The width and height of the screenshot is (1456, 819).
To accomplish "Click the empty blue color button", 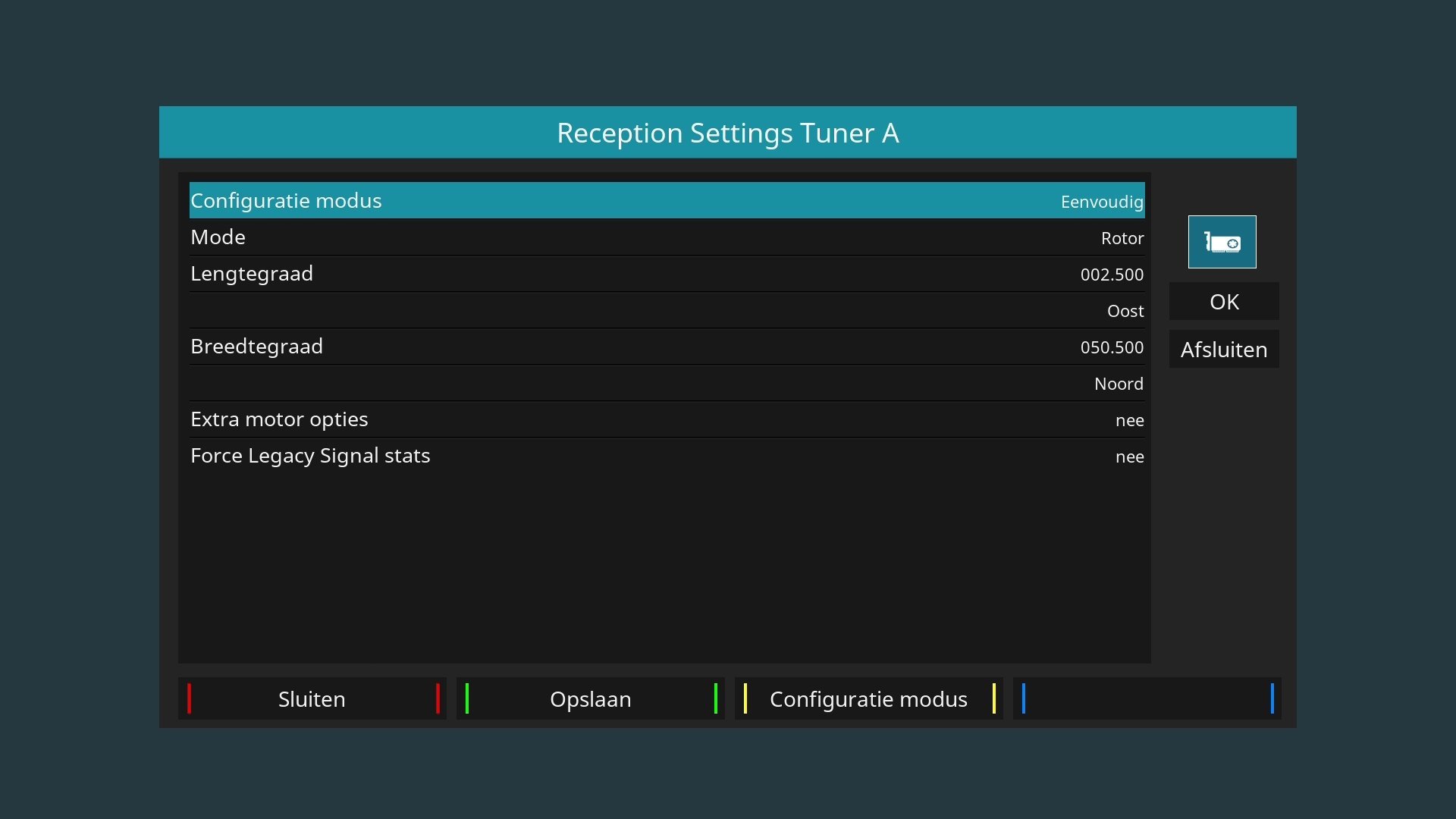I will tap(1147, 698).
